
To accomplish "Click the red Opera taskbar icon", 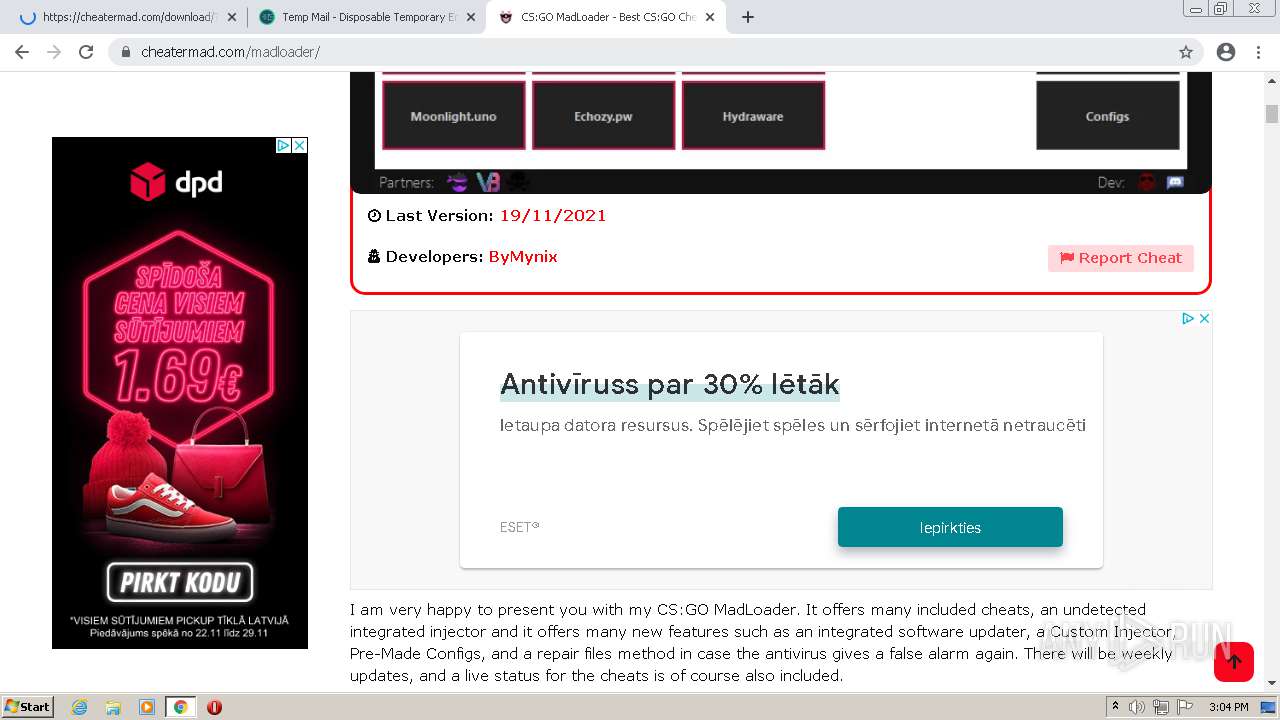I will [214, 707].
